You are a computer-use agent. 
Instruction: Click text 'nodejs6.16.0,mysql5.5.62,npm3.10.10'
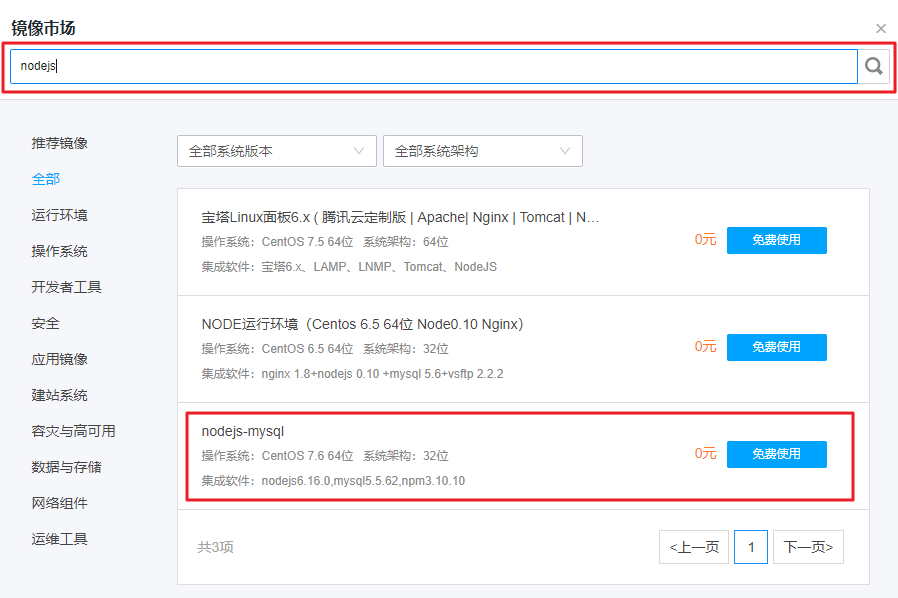363,481
